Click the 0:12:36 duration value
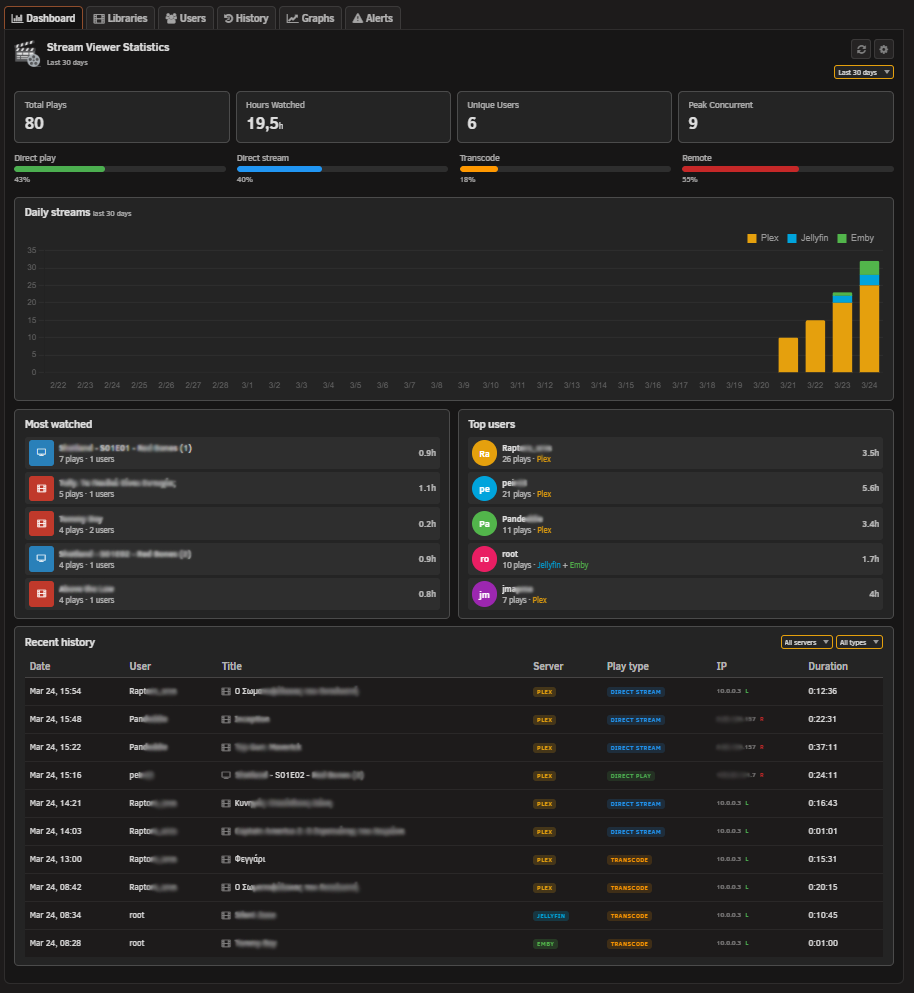The image size is (914, 993). pyautogui.click(x=822, y=691)
